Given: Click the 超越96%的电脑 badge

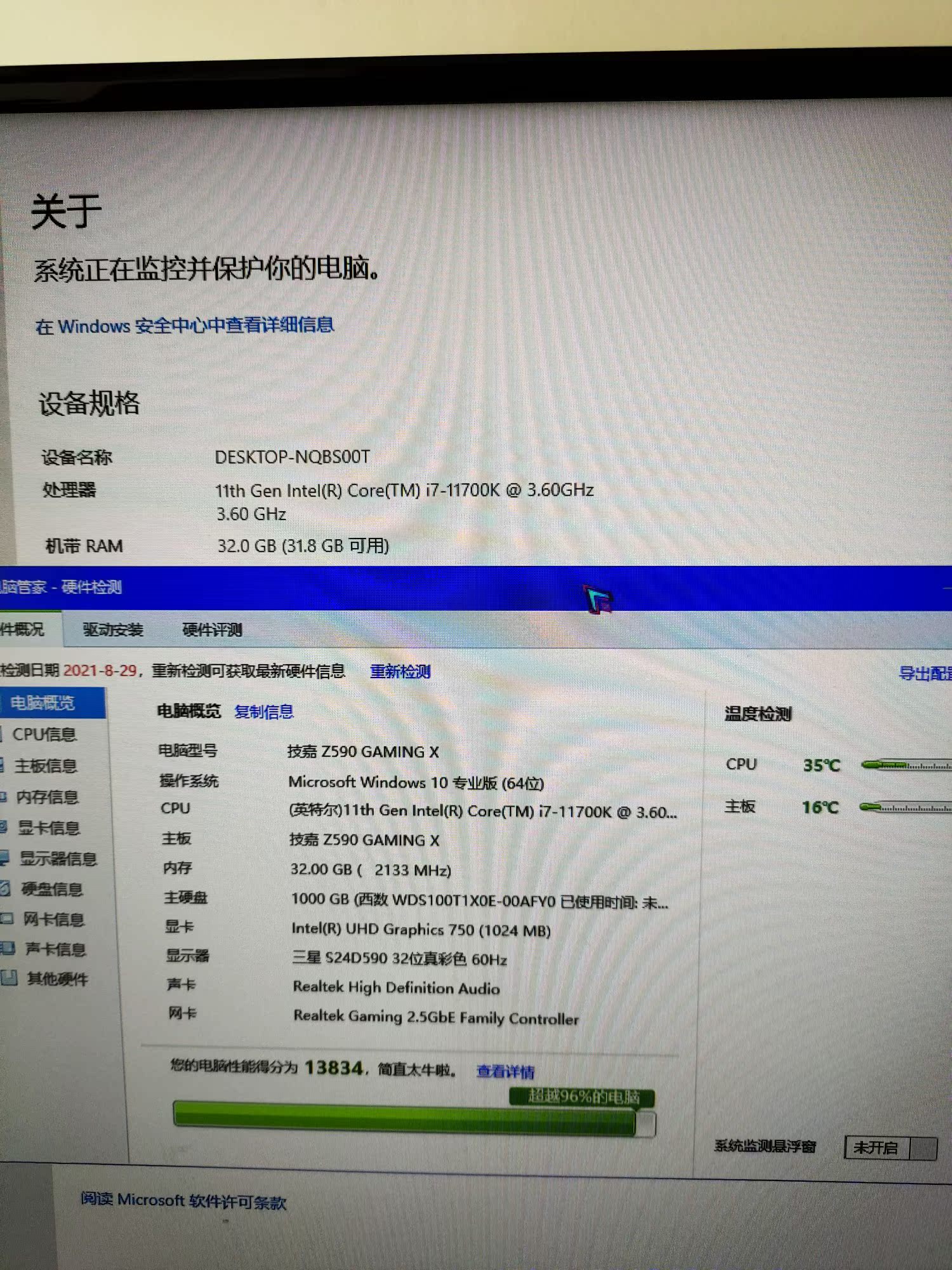Looking at the screenshot, I should coord(582,1097).
